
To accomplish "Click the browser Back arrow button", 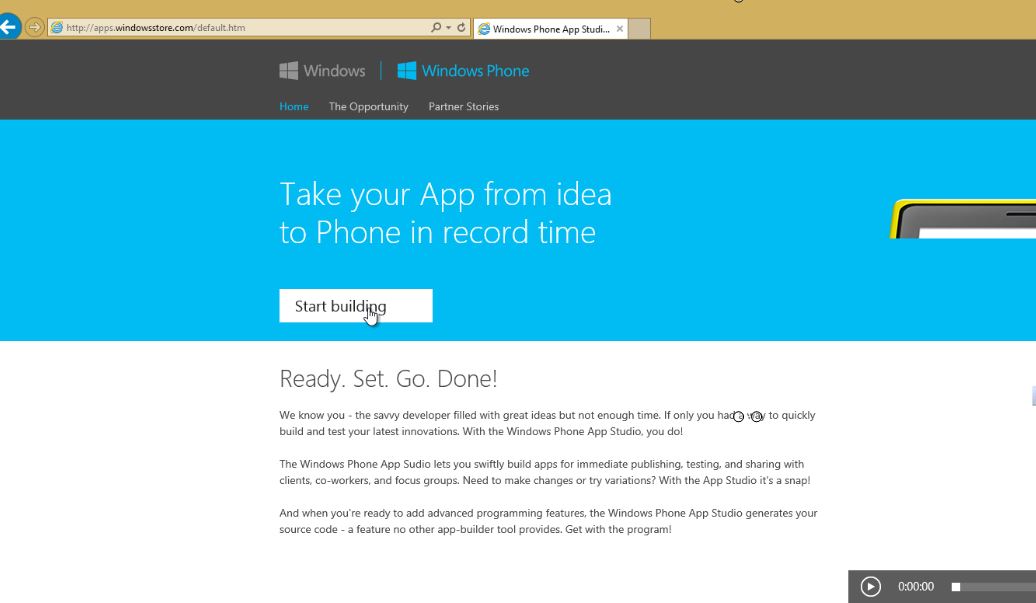I will tap(8, 27).
